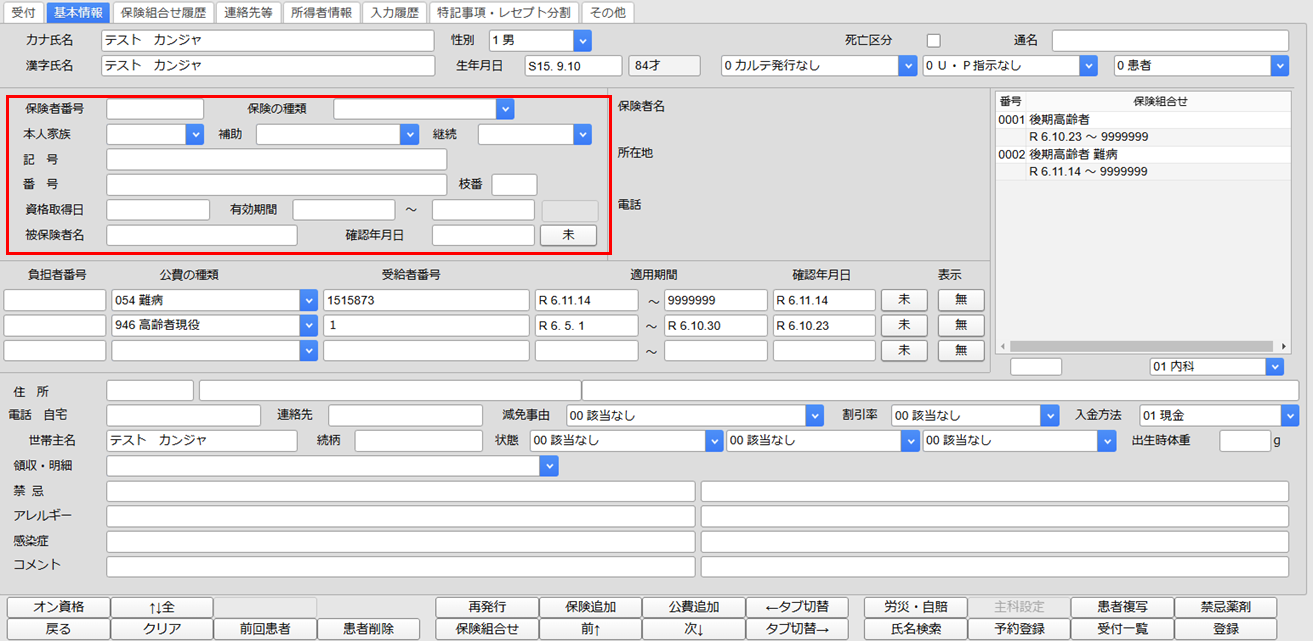Click the 未 button in the 難病 row
The height and width of the screenshot is (641, 1313).
(904, 300)
